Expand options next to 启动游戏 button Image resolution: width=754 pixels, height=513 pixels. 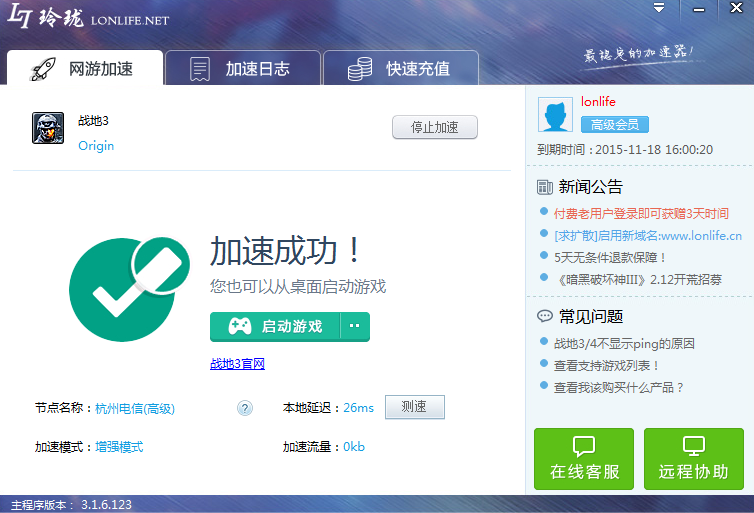355,326
